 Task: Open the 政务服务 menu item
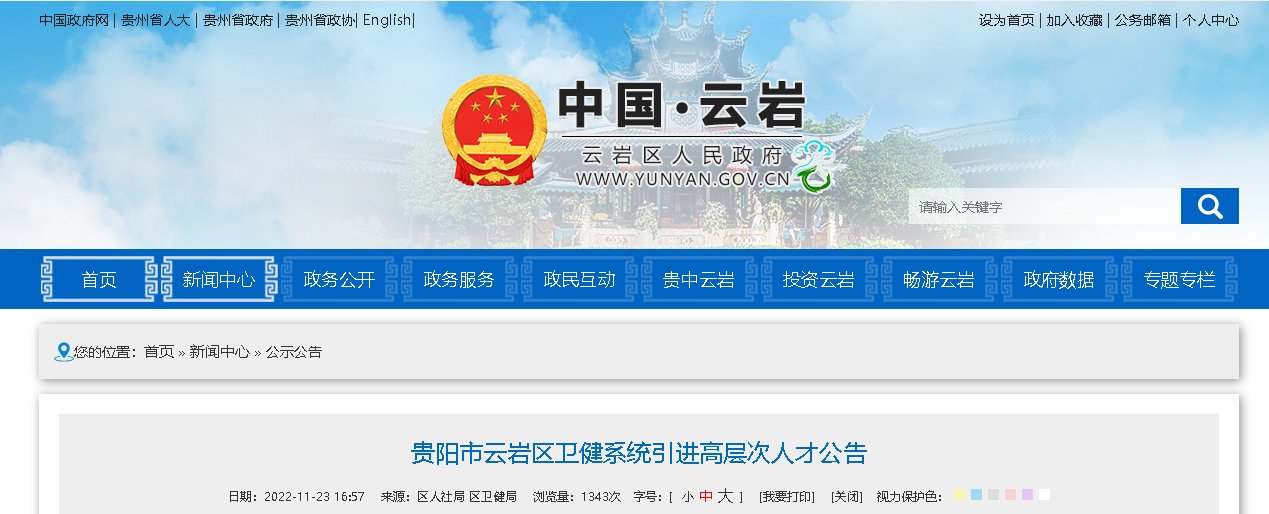click(x=459, y=280)
